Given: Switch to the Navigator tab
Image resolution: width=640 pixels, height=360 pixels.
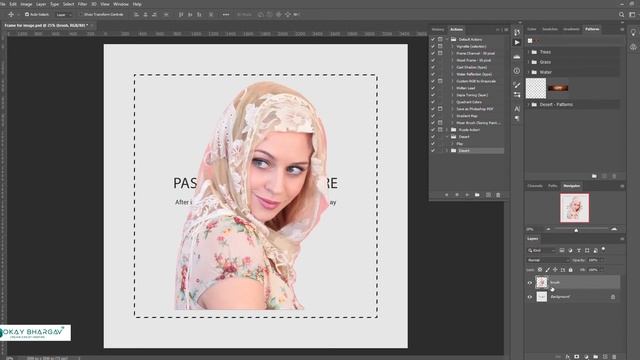Looking at the screenshot, I should click(x=571, y=186).
